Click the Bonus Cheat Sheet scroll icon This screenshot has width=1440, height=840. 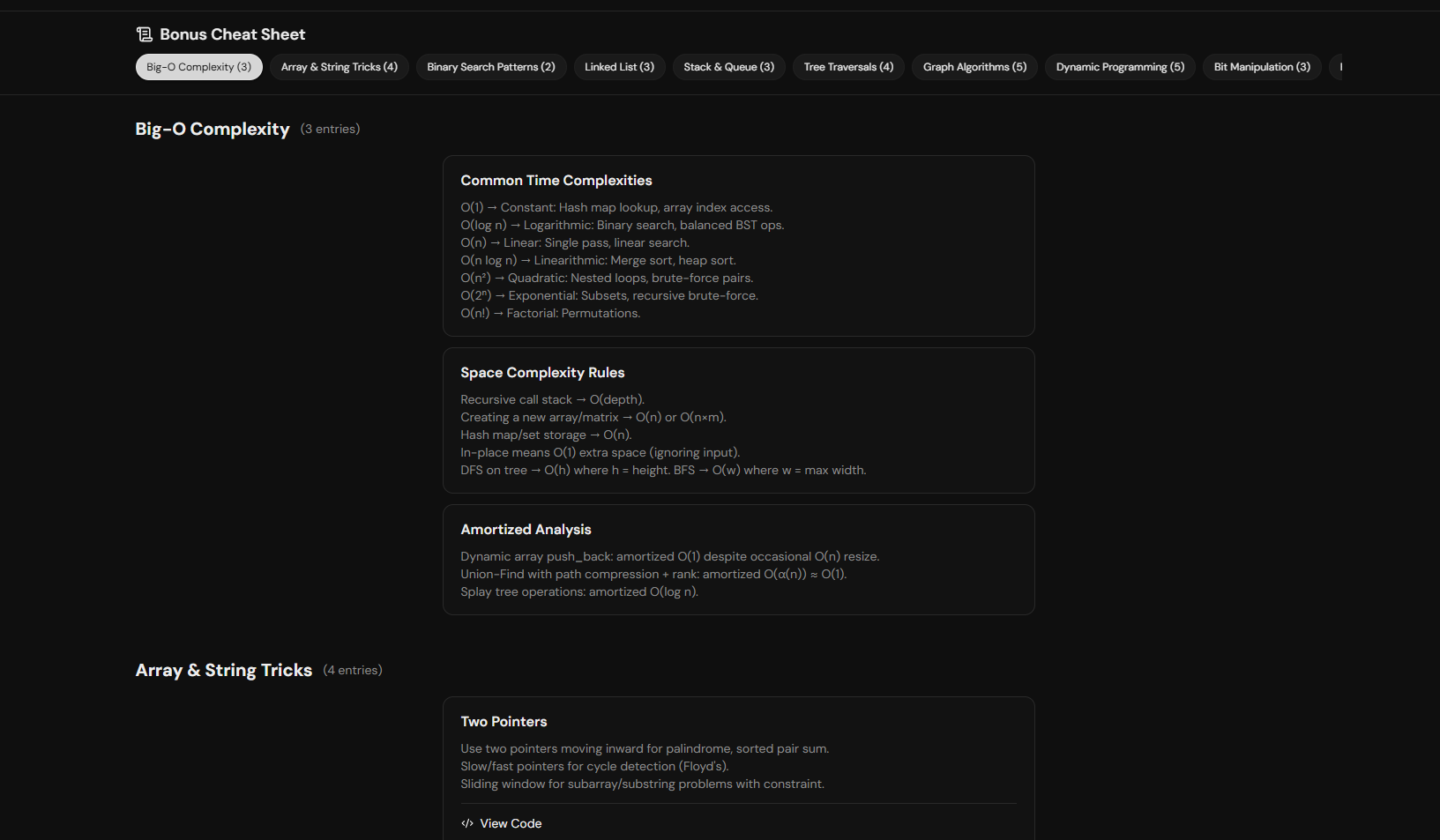145,34
